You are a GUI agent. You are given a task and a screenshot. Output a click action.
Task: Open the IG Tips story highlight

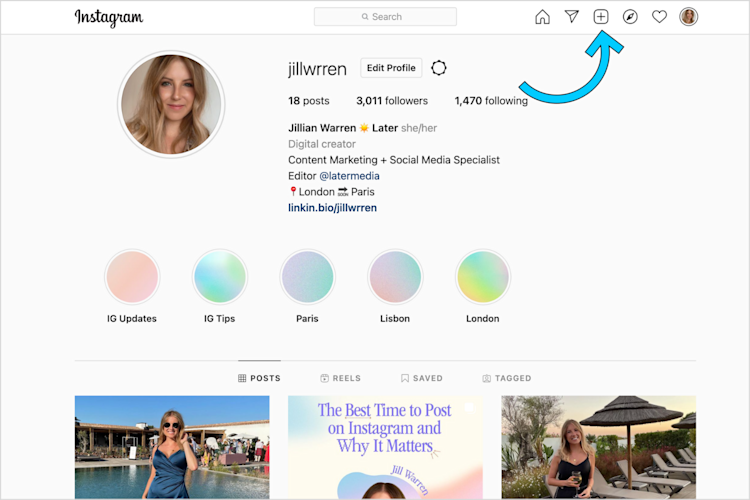[x=220, y=277]
